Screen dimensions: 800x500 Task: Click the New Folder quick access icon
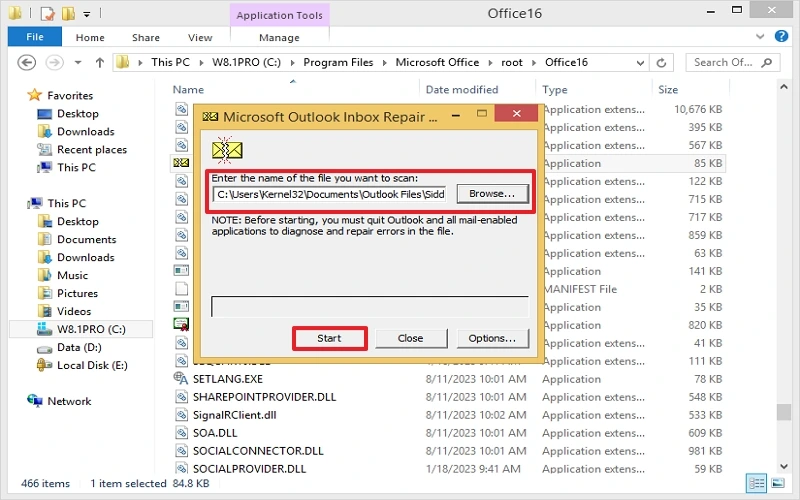coord(68,13)
